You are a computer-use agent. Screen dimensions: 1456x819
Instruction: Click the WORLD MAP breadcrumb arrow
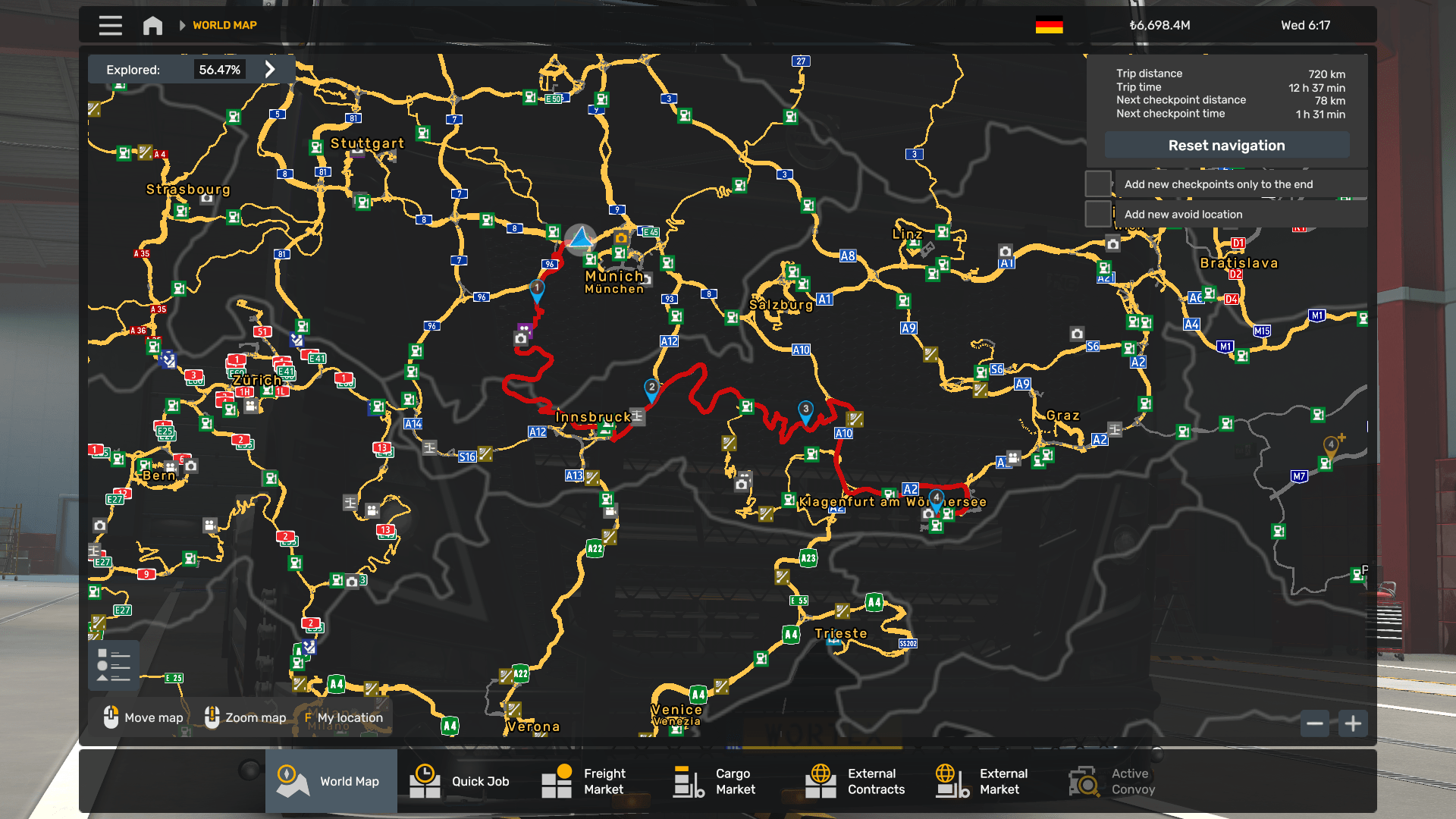[x=182, y=25]
